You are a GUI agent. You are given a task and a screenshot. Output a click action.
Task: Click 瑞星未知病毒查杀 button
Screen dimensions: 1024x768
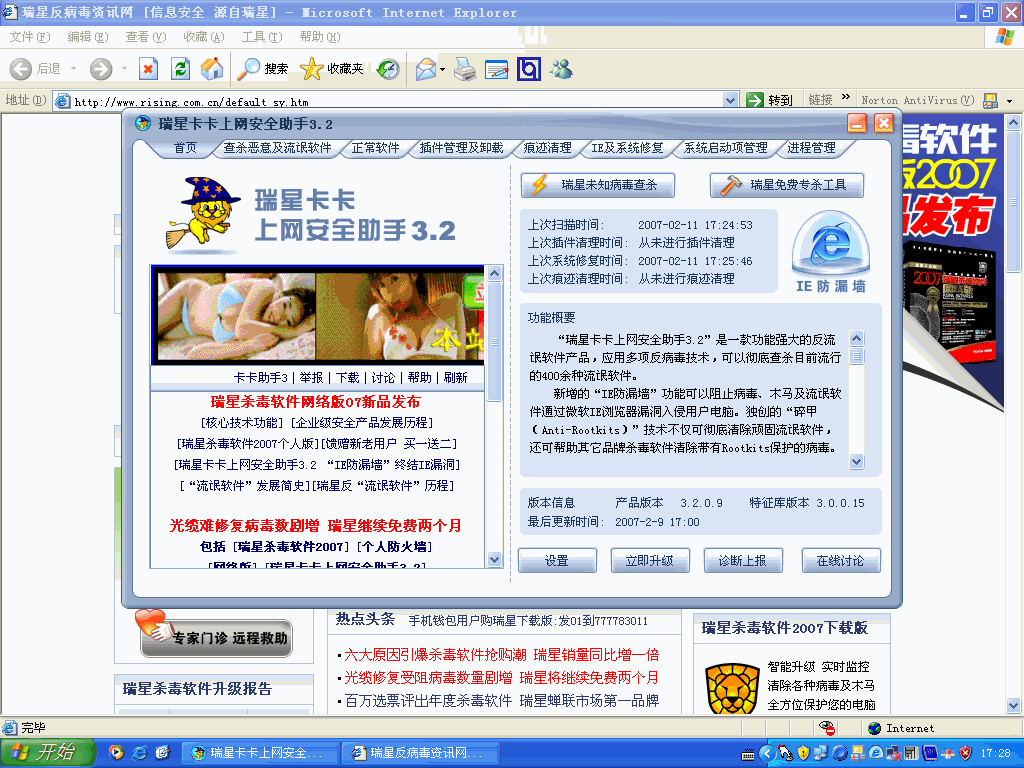(x=598, y=185)
